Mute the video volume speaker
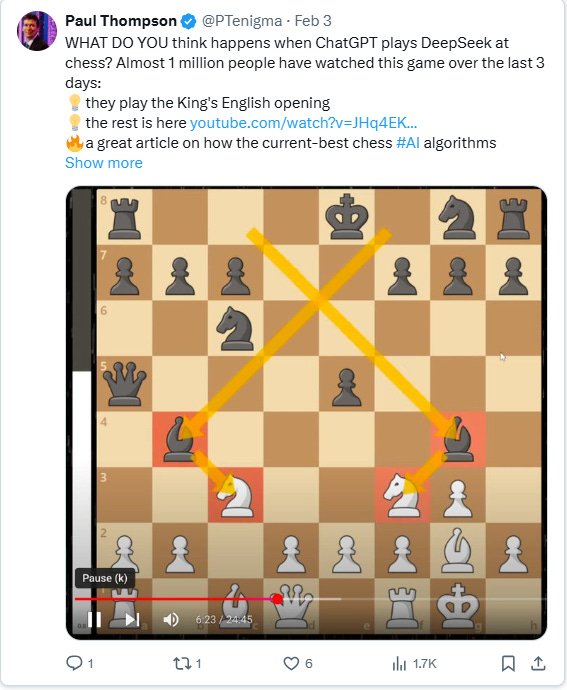The height and width of the screenshot is (690, 567). (171, 620)
